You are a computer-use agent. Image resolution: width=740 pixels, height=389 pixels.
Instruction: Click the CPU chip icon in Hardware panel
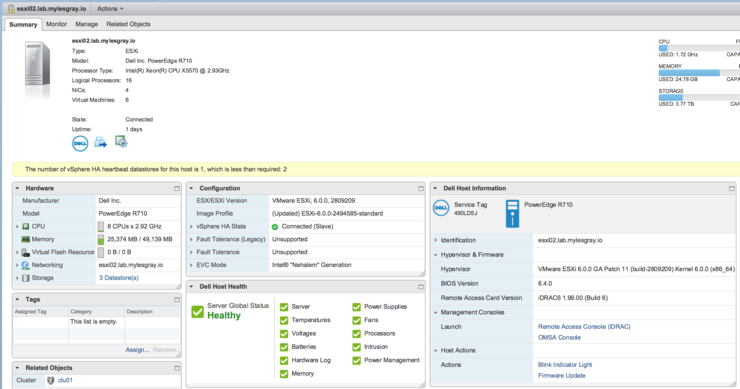tap(26, 227)
